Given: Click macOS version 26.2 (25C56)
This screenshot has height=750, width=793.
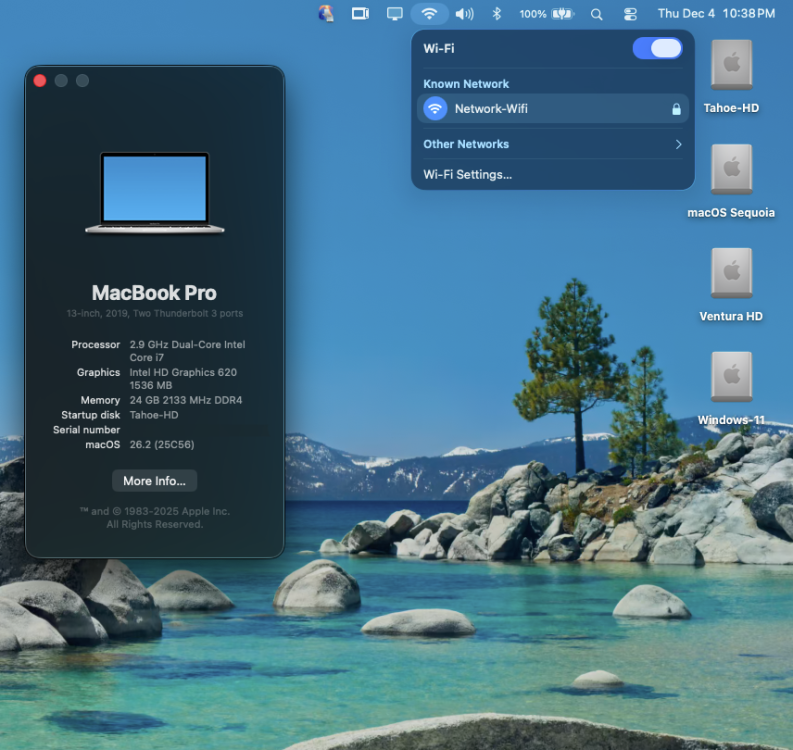Looking at the screenshot, I should [x=162, y=445].
